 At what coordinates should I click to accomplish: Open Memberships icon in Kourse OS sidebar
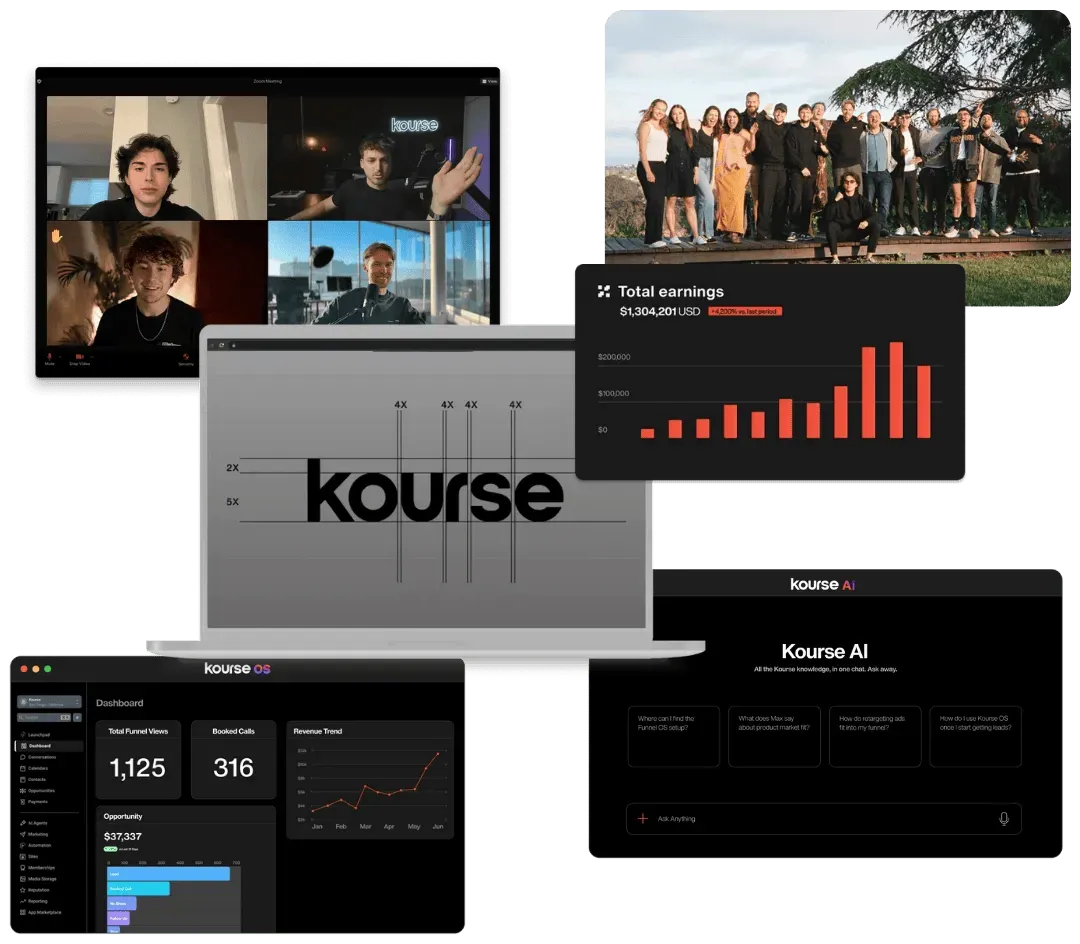point(23,868)
